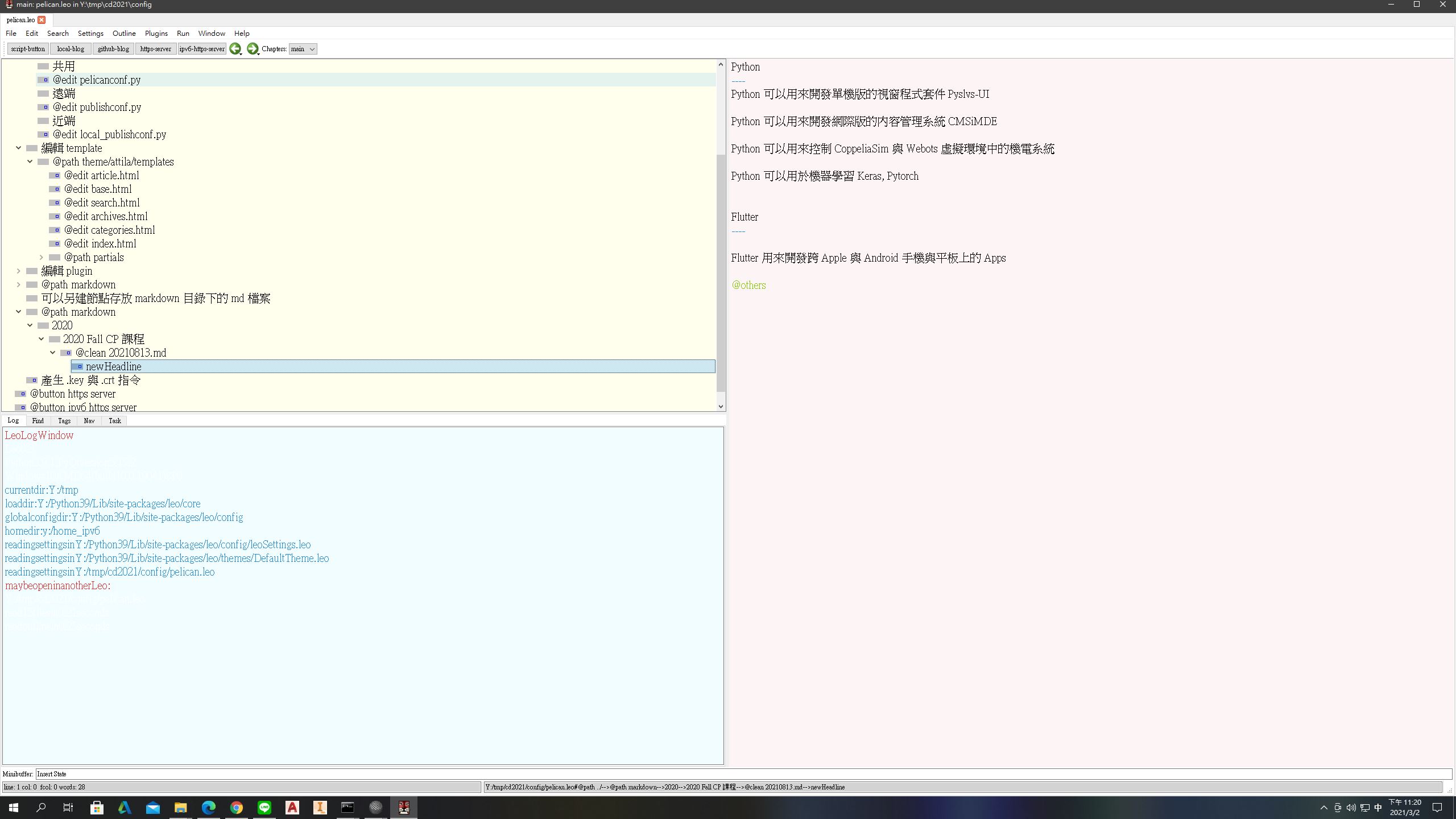This screenshot has width=1456, height=819.
Task: Switch to the Nav tab
Action: click(89, 421)
